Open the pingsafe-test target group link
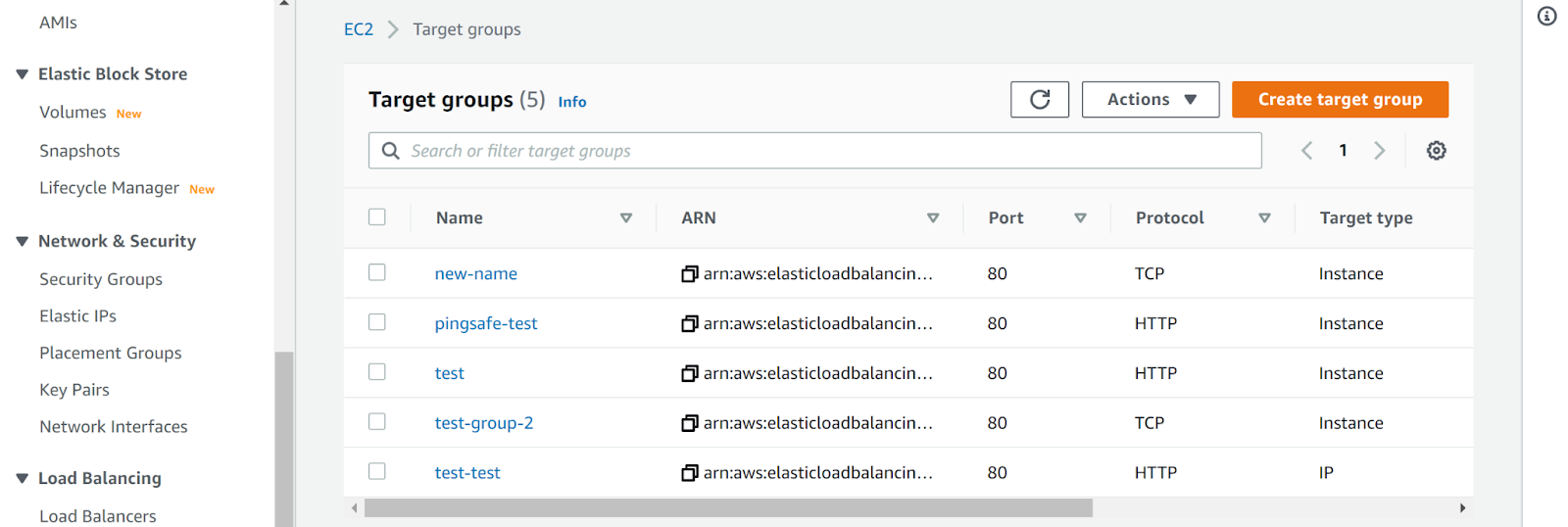 pyautogui.click(x=486, y=324)
